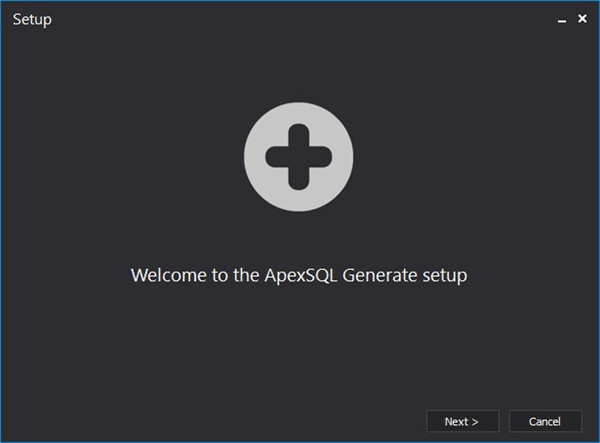Click the word Generate in the heading
Screen dimensions: 600x443
[381, 274]
